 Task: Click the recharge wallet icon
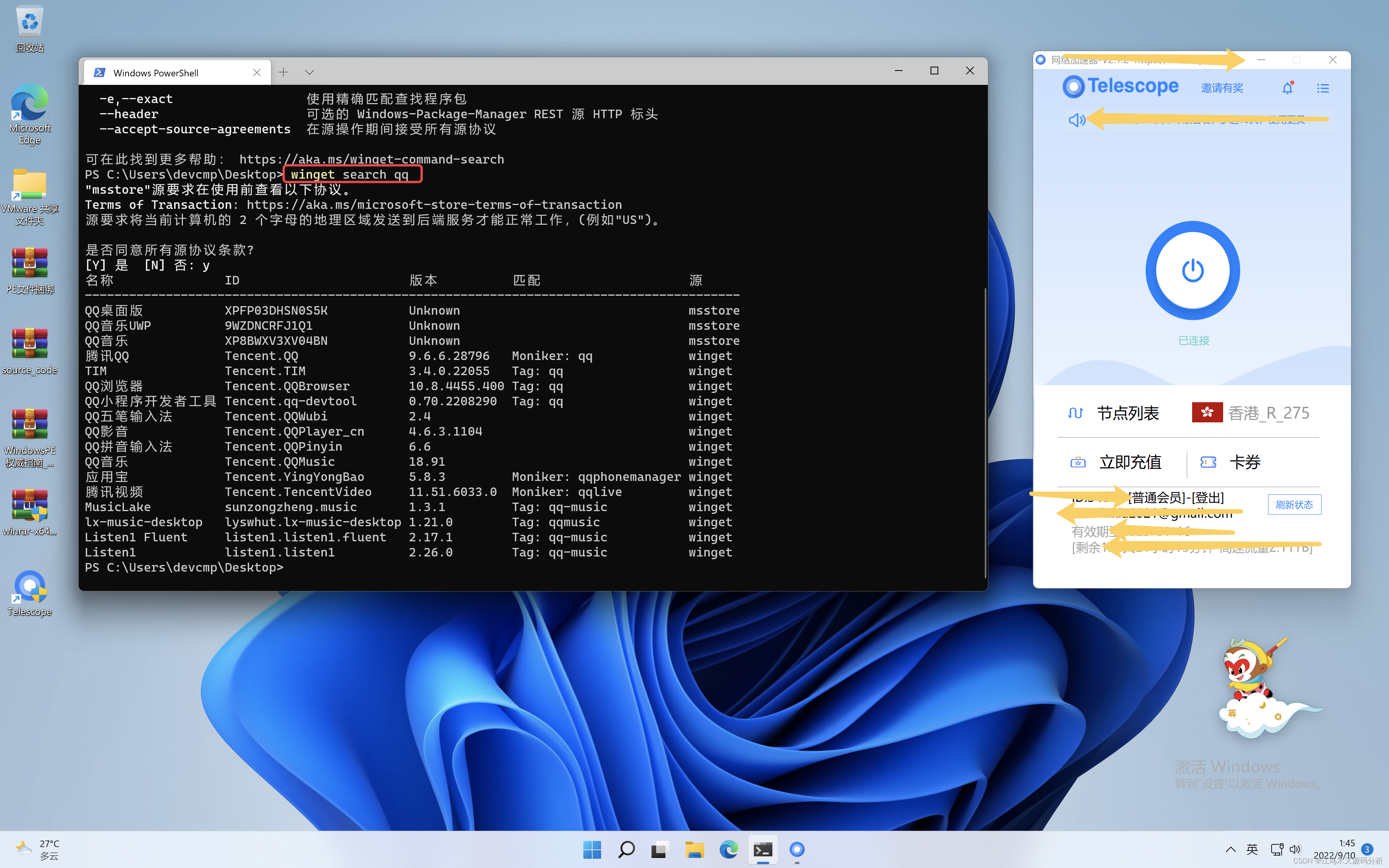tap(1078, 462)
